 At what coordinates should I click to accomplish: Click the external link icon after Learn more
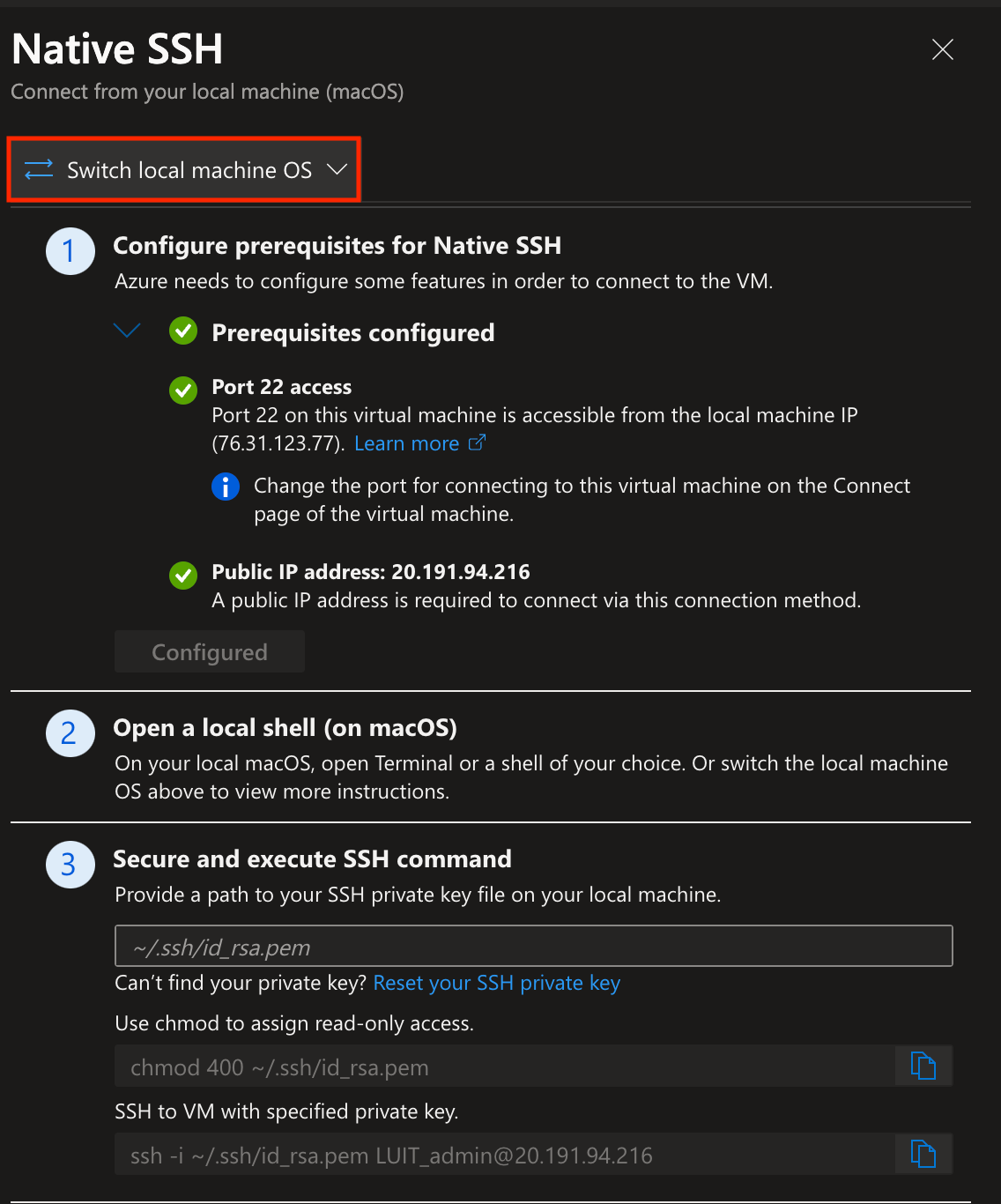pyautogui.click(x=477, y=442)
